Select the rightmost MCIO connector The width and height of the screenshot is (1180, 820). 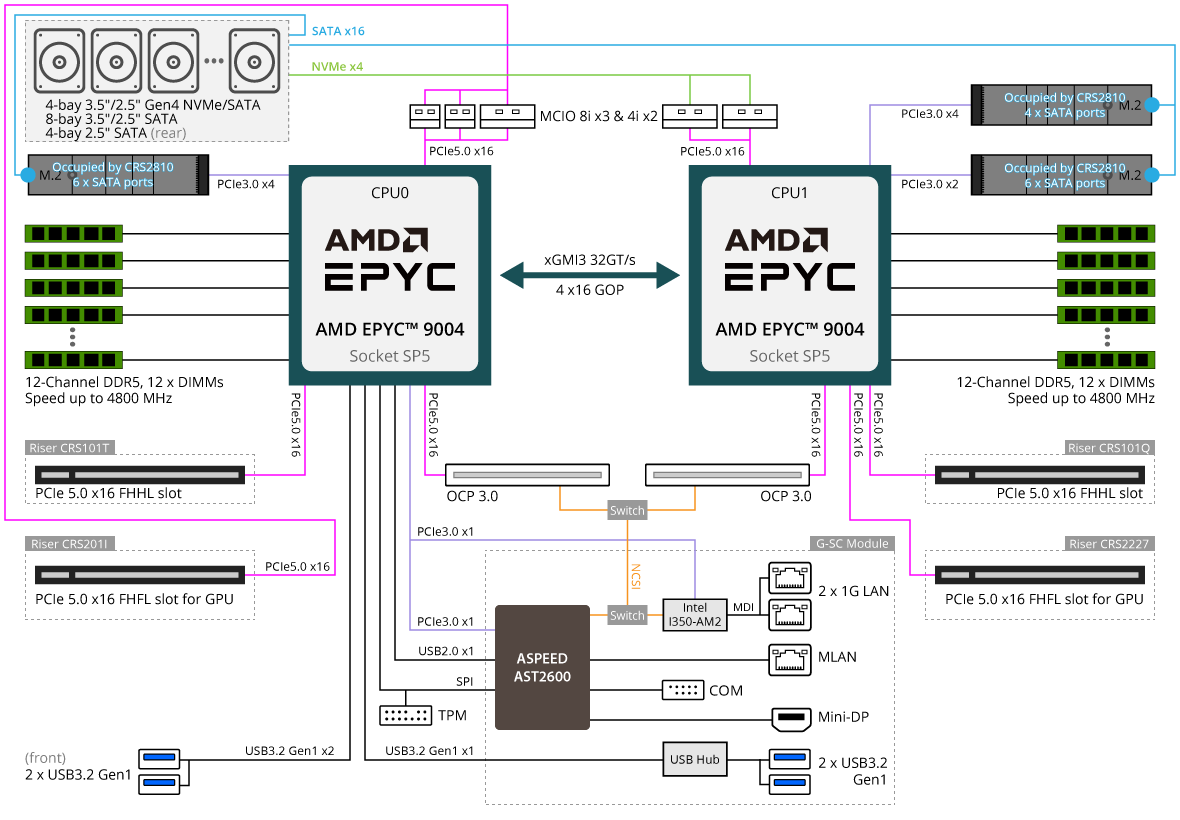[749, 116]
